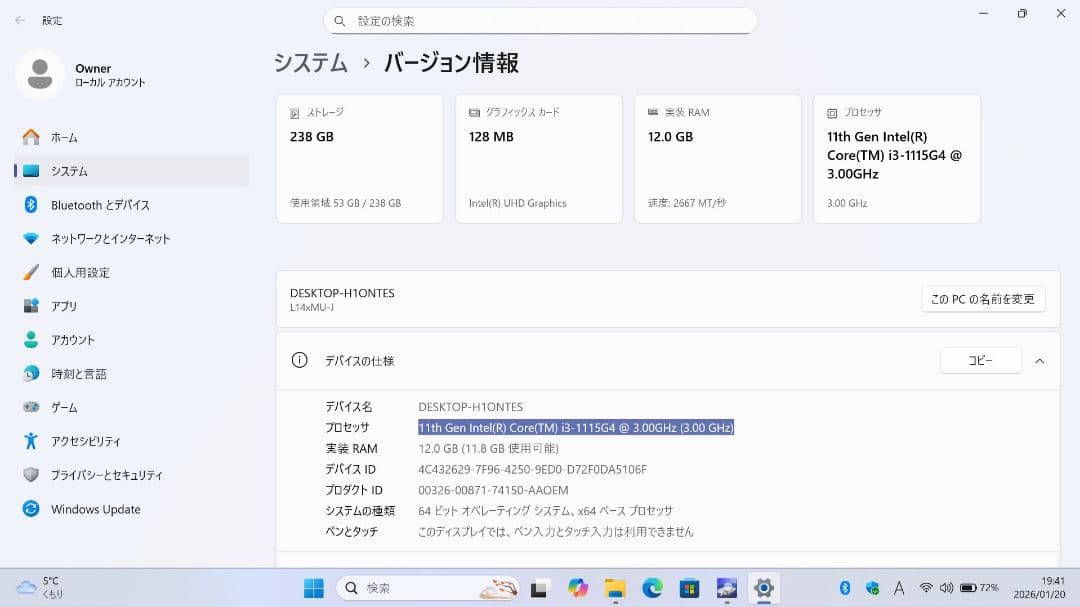Open the Start menu
1080x607 pixels.
click(313, 588)
